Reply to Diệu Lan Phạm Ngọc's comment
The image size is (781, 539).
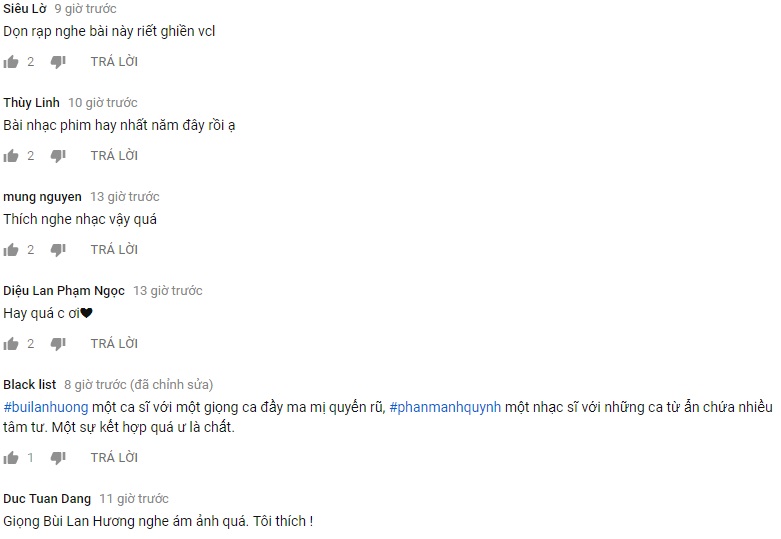click(x=114, y=343)
